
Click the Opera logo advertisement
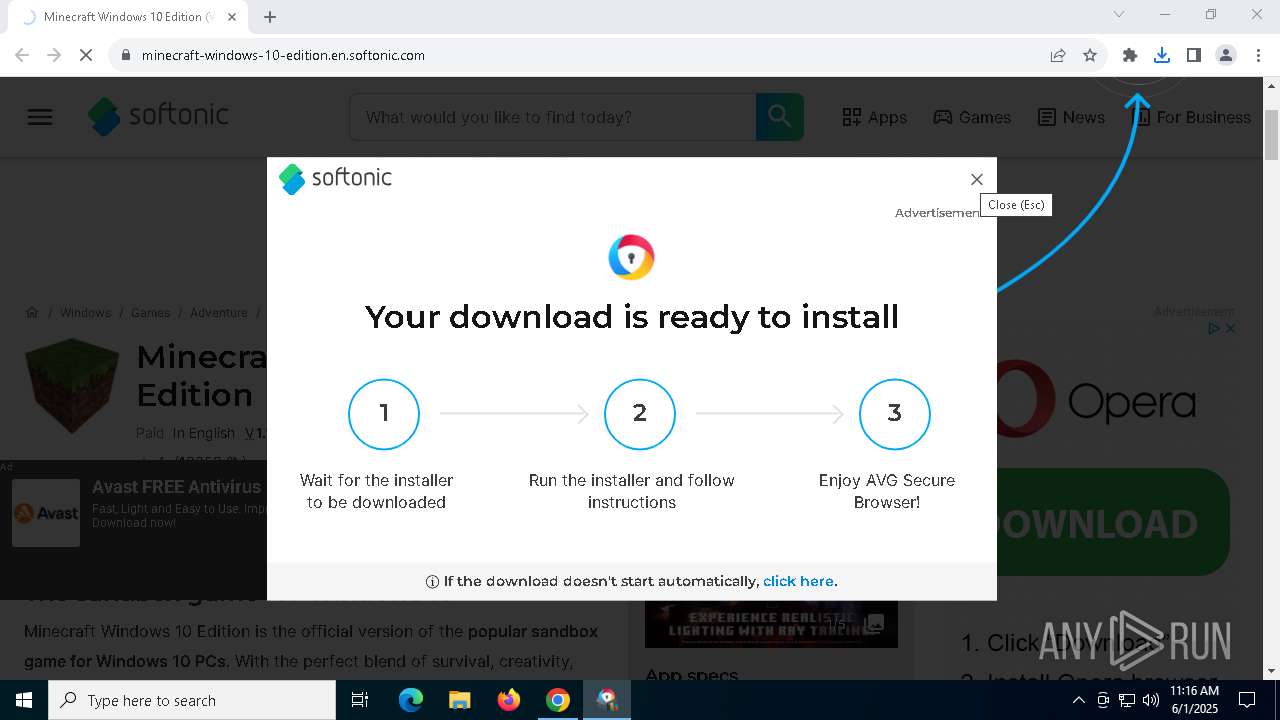[1097, 400]
